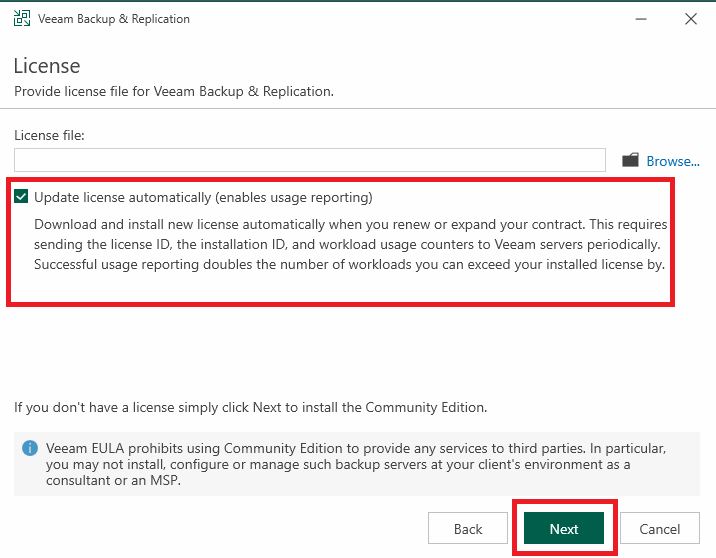Uncheck the Update license automatically checkbox
716x558 pixels.
[x=21, y=197]
